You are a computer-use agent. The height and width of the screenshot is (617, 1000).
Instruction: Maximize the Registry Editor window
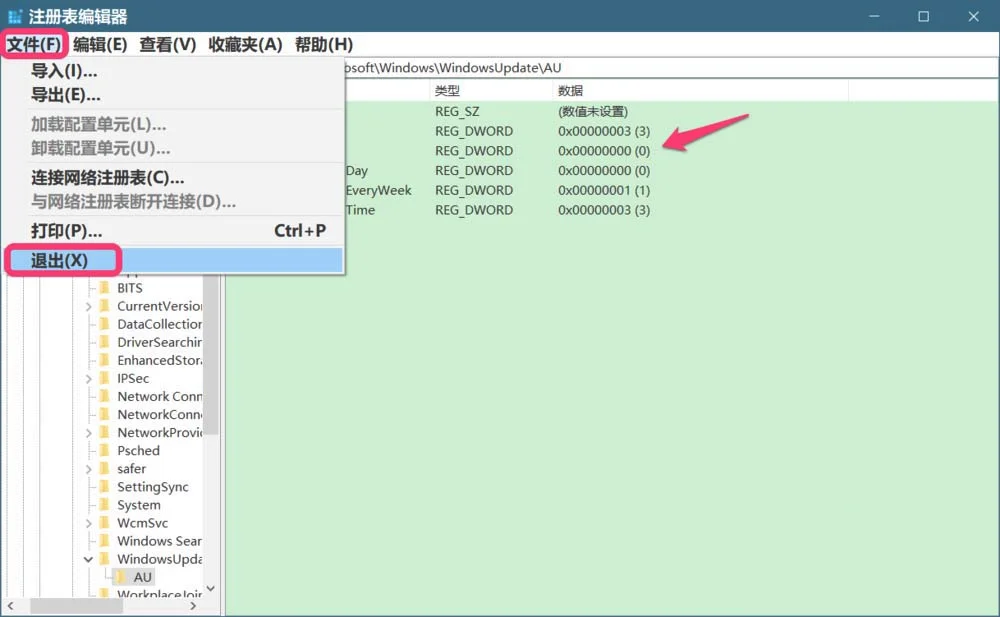923,16
